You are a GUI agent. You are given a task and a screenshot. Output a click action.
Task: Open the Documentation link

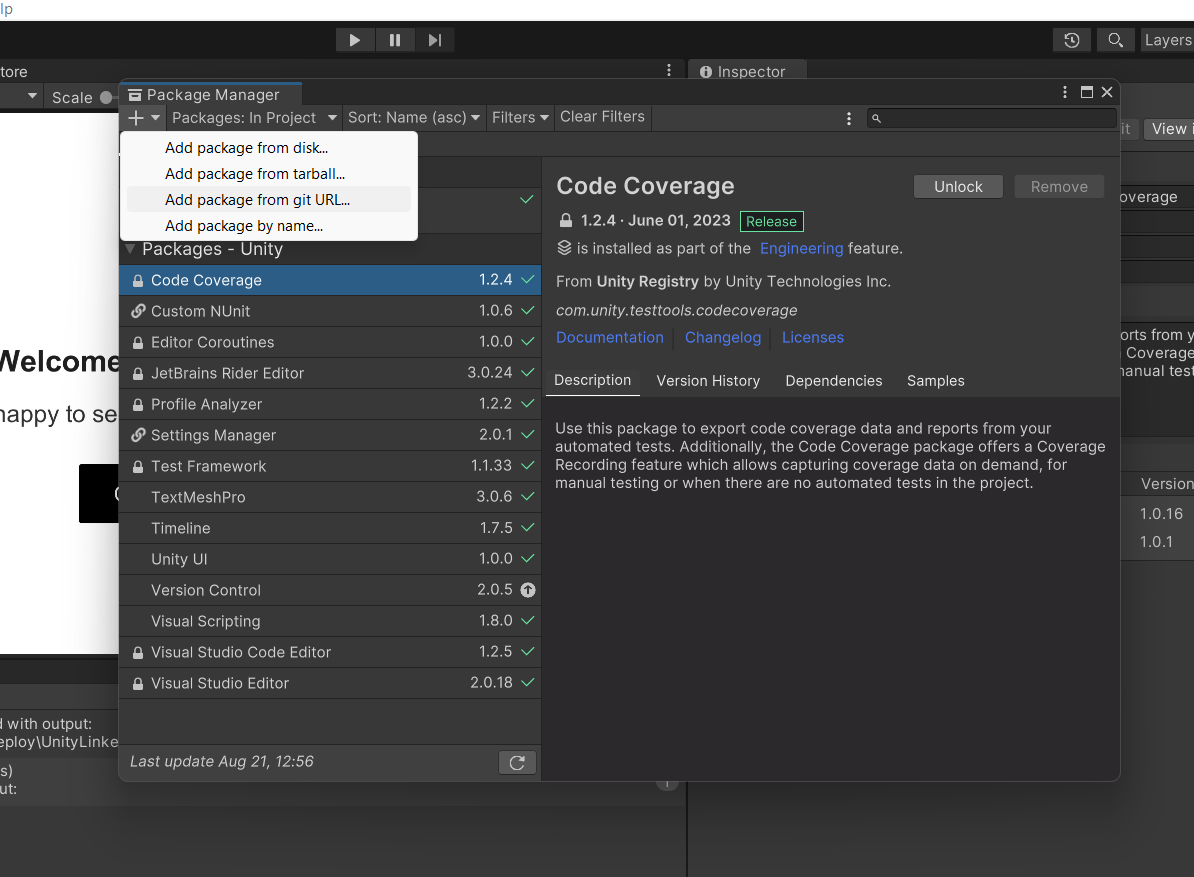coord(610,337)
